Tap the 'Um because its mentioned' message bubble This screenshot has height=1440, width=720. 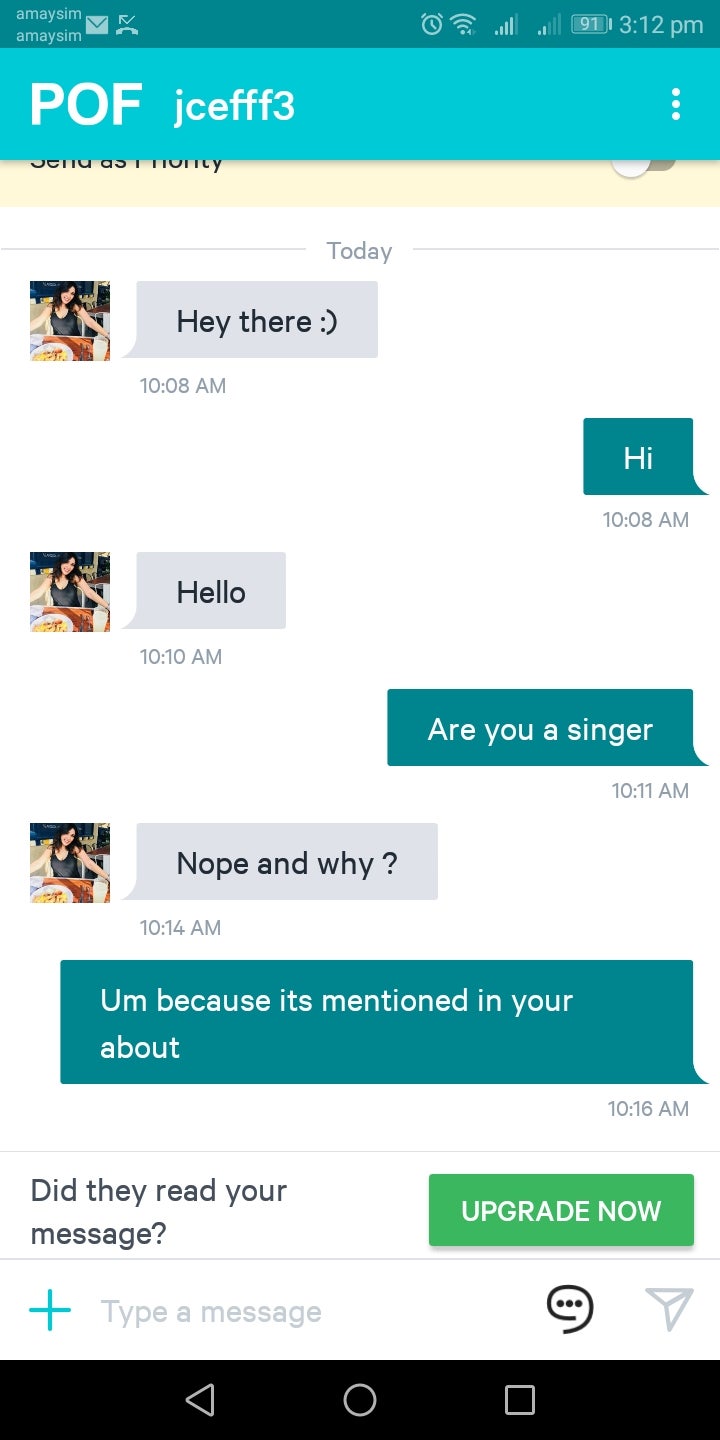click(x=376, y=1022)
